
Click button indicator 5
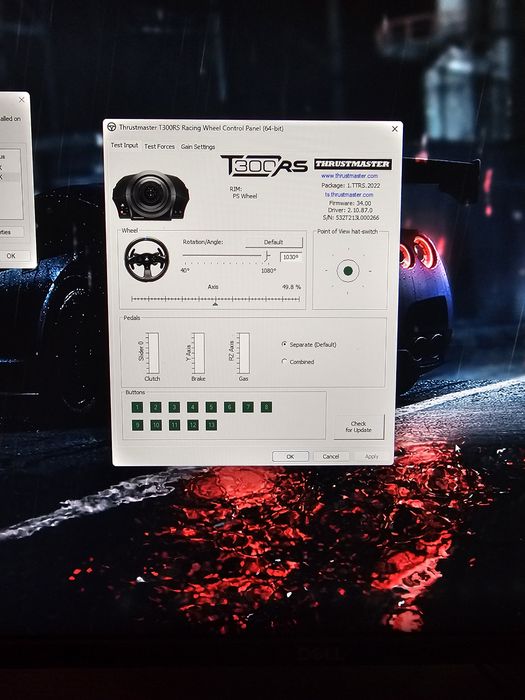click(x=211, y=407)
